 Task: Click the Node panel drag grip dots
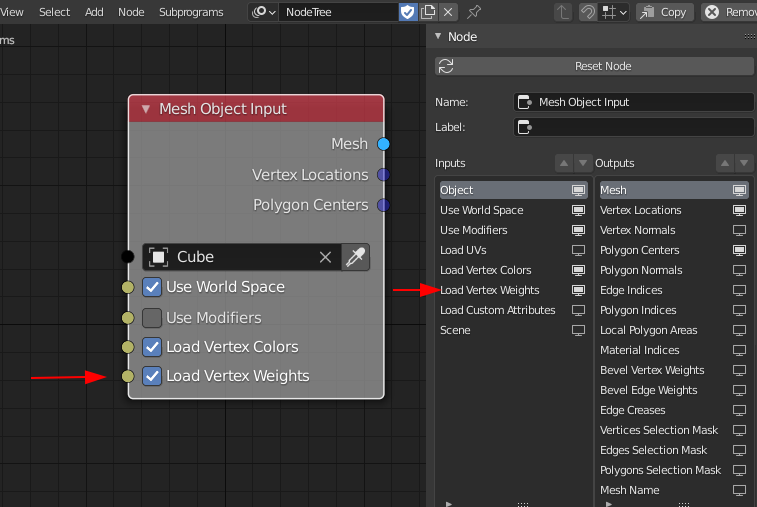click(x=750, y=36)
